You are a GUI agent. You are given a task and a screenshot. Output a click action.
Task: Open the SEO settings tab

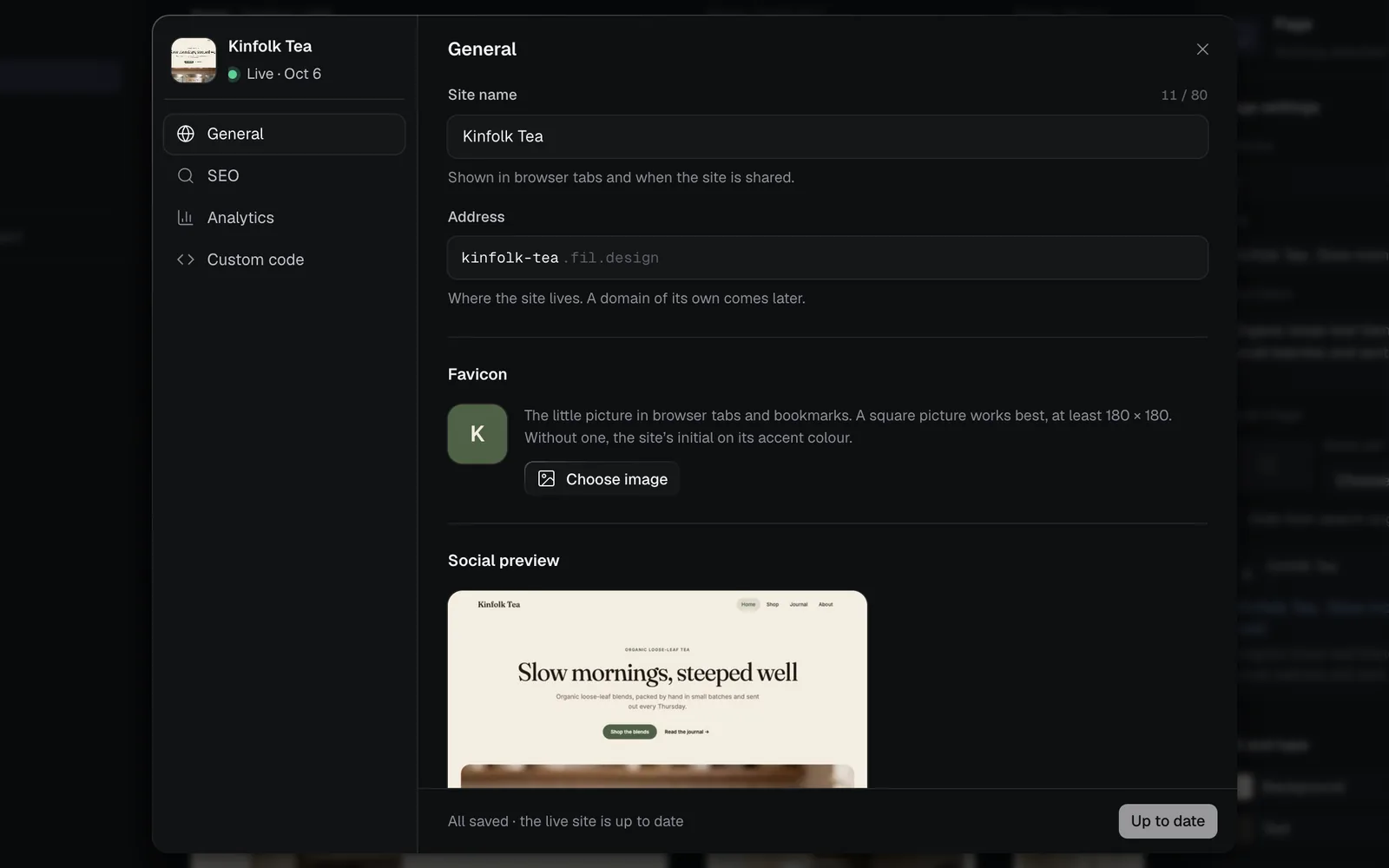284,175
